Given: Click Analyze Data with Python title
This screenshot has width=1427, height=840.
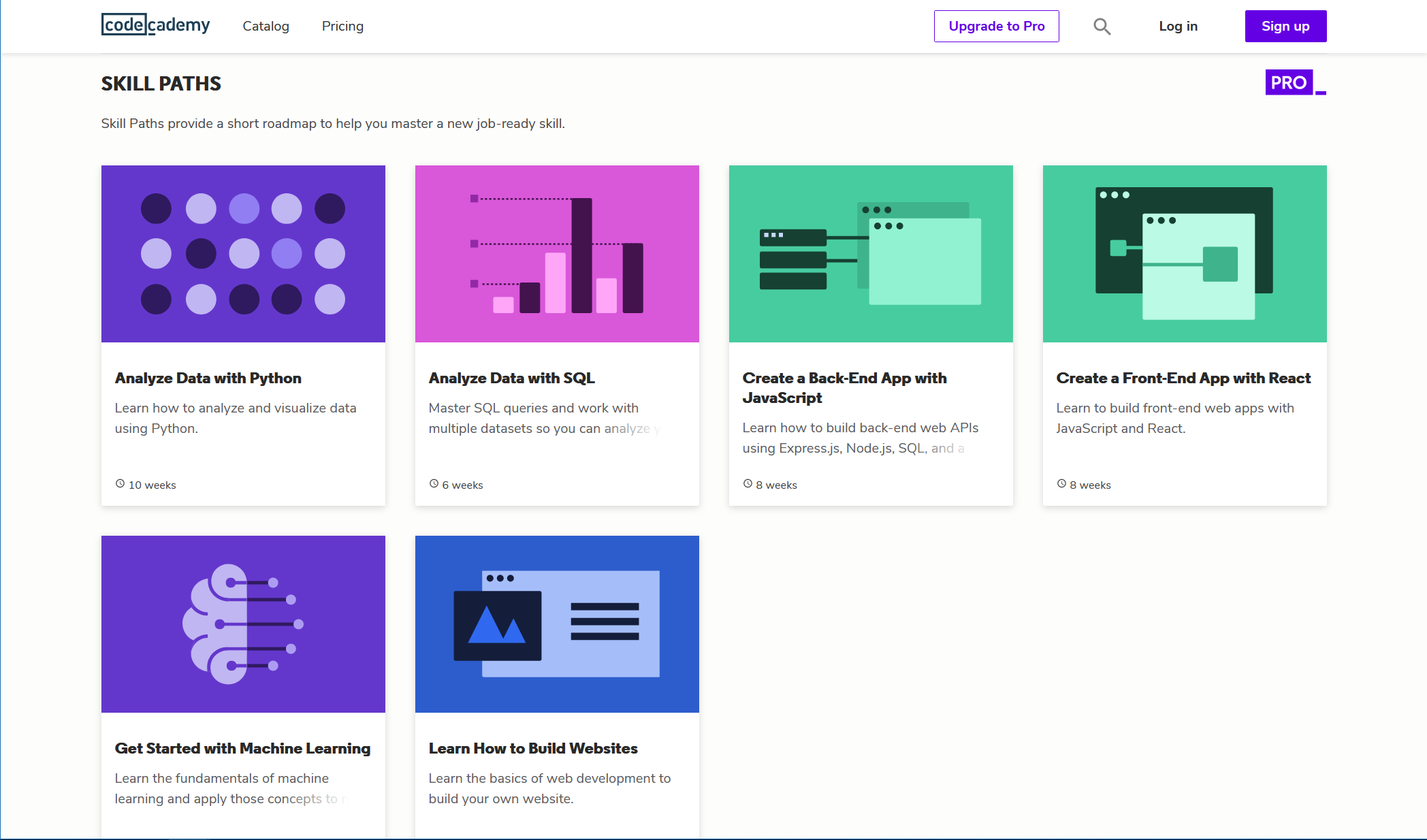Looking at the screenshot, I should coord(208,378).
